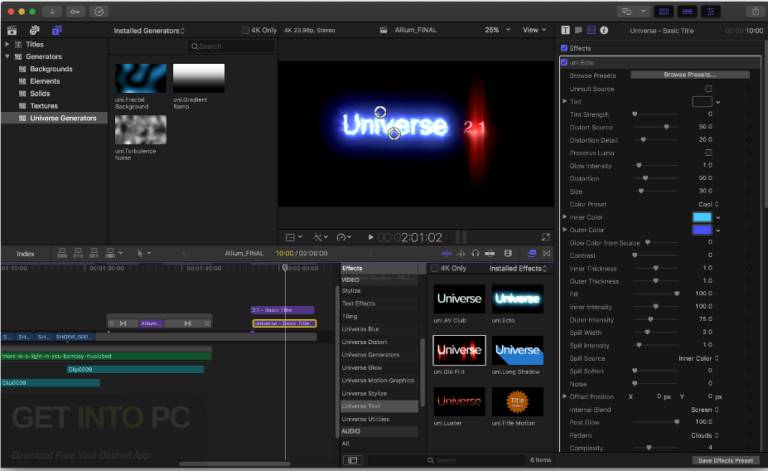
Task: Toggle the Timeline panel layout button
Action: [x=687, y=11]
